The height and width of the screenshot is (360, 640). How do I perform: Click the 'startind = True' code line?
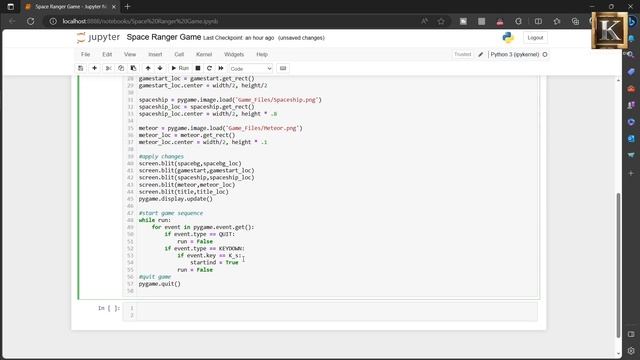point(214,262)
